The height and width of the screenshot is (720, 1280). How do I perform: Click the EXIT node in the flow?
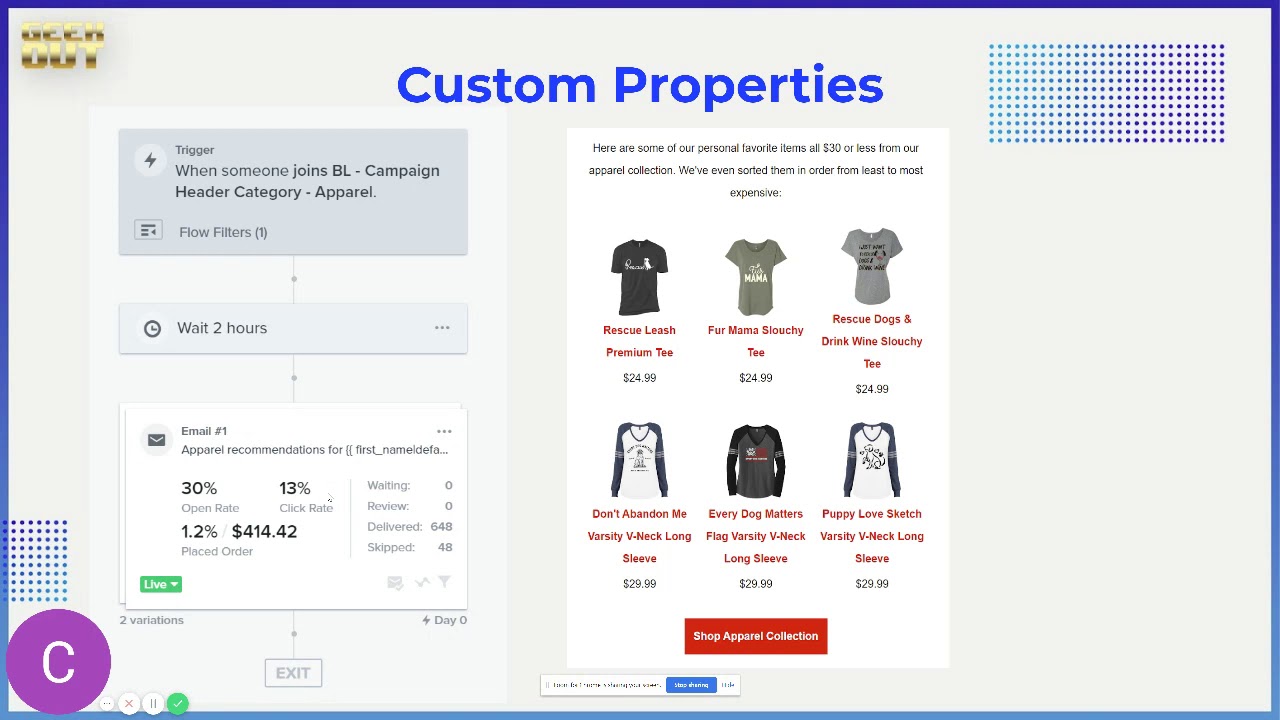click(293, 673)
